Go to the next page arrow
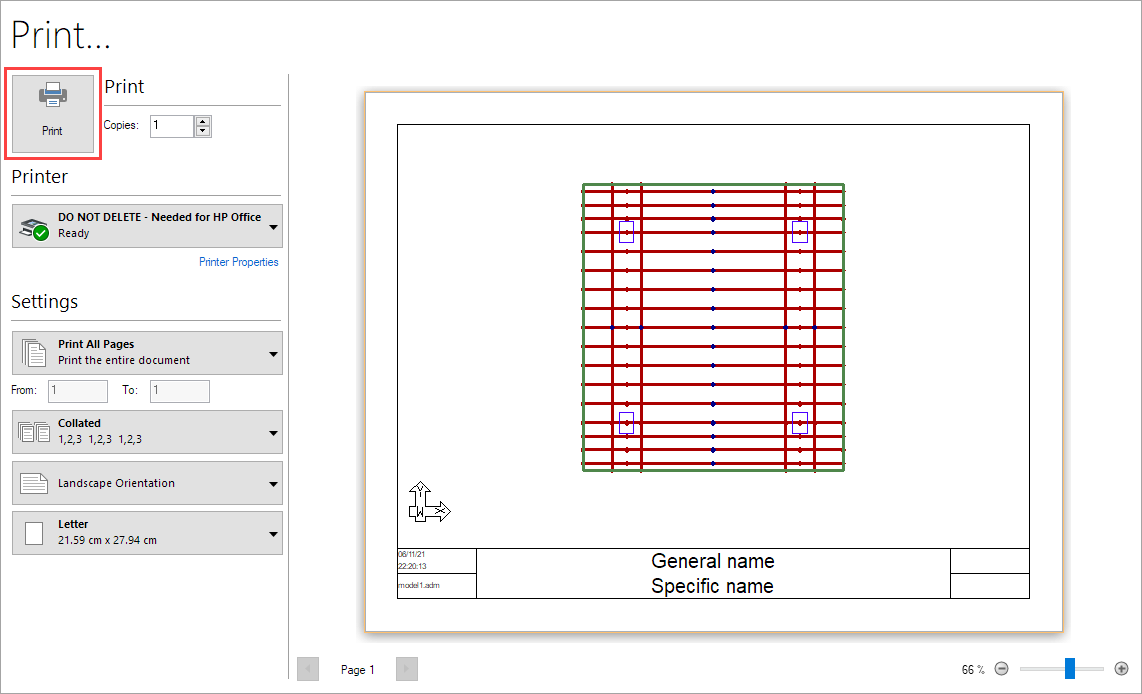The image size is (1142, 694). pos(406,669)
